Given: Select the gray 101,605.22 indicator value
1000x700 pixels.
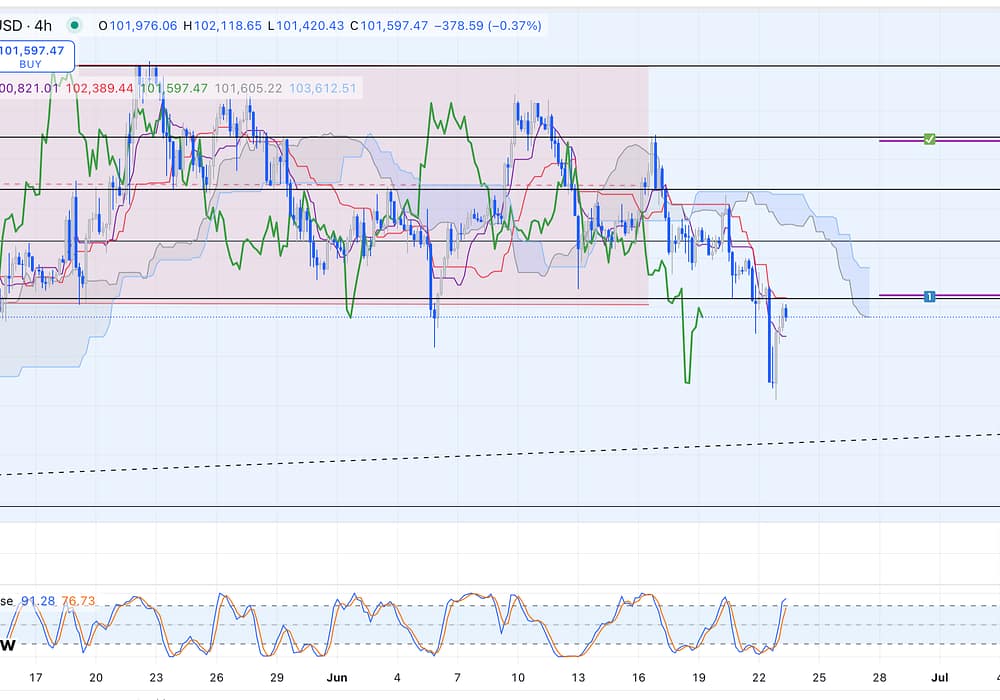Looking at the screenshot, I should click(x=248, y=88).
